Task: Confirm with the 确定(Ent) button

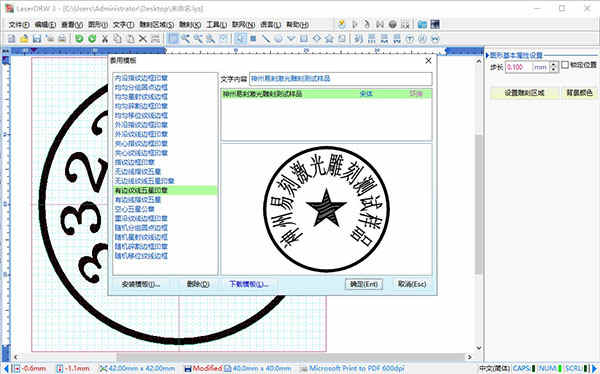Action: click(x=364, y=284)
